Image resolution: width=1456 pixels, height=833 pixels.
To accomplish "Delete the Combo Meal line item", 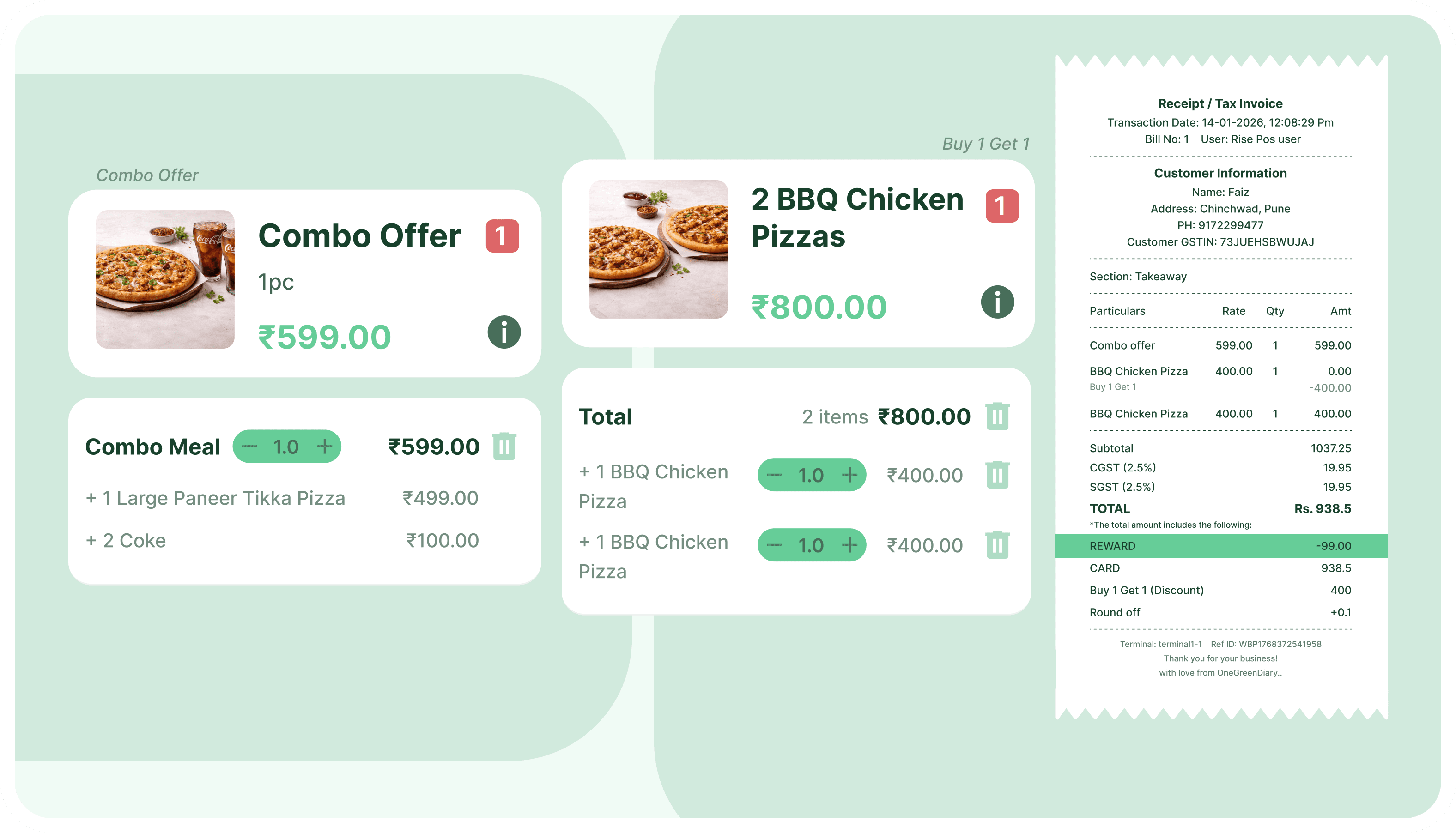I will pos(504,446).
